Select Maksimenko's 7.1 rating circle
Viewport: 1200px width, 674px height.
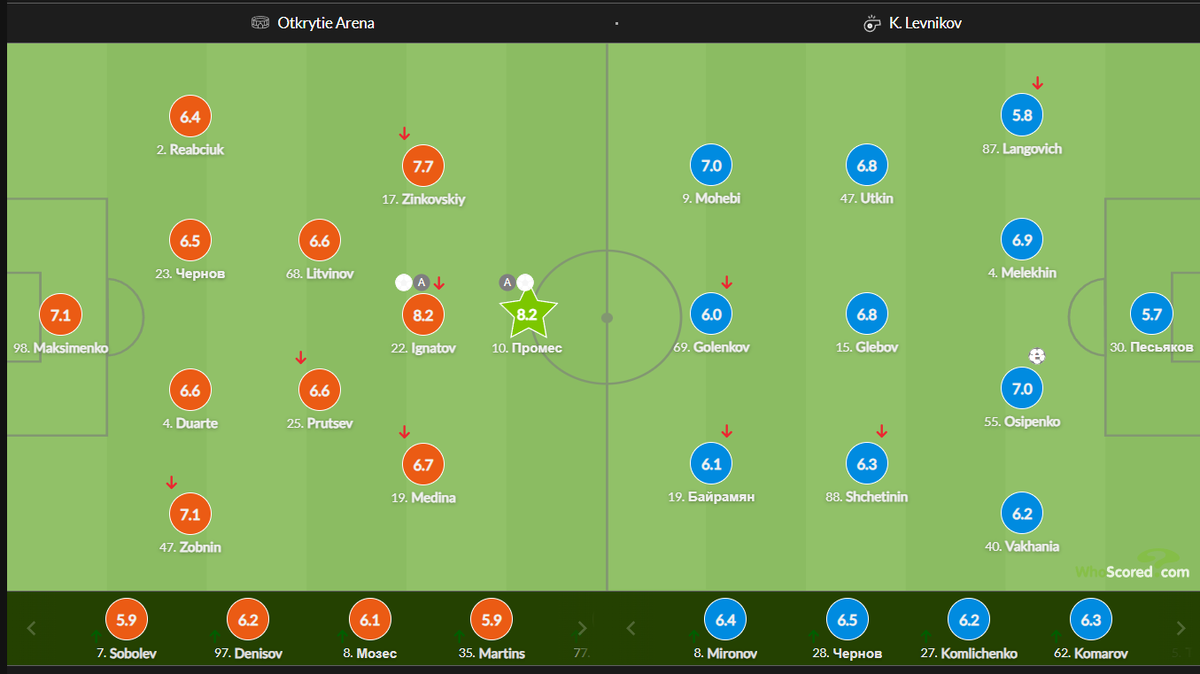tap(60, 315)
